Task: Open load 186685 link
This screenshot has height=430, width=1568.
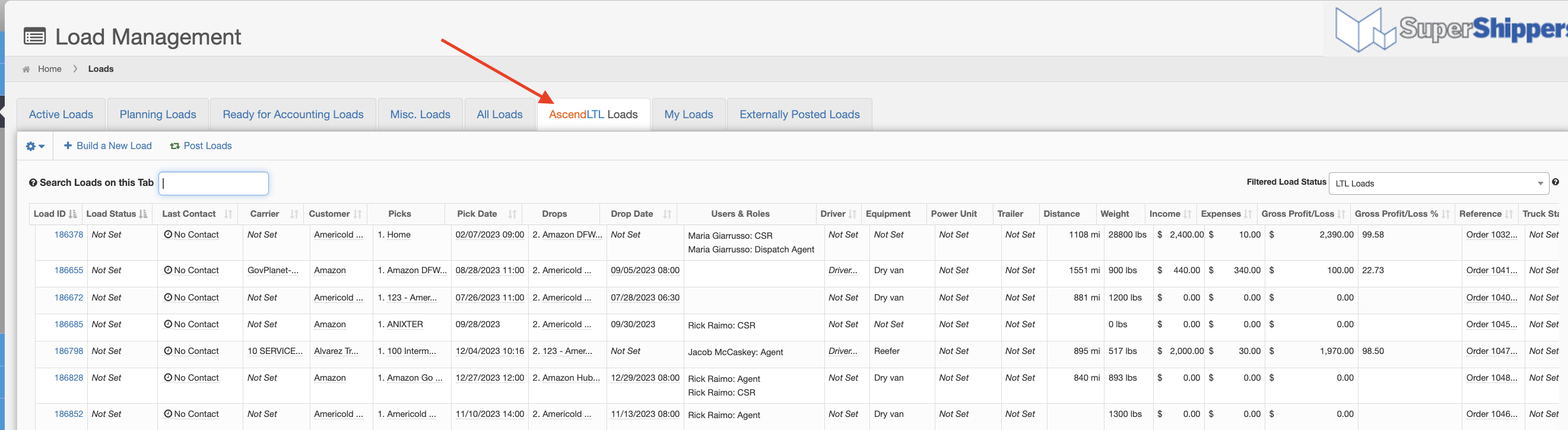Action: click(69, 325)
